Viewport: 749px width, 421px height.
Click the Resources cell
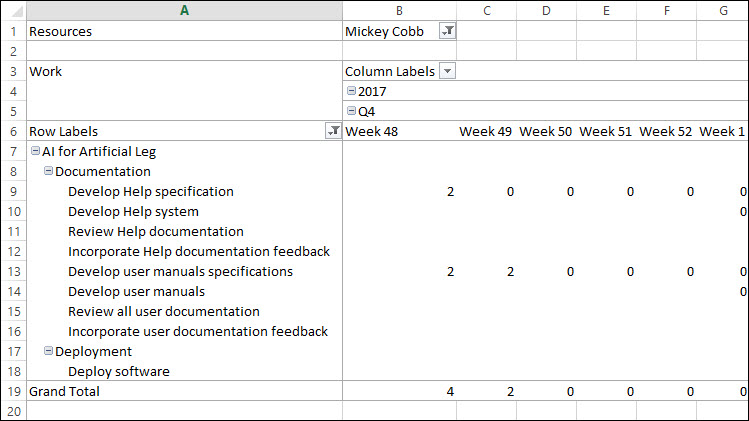60,31
